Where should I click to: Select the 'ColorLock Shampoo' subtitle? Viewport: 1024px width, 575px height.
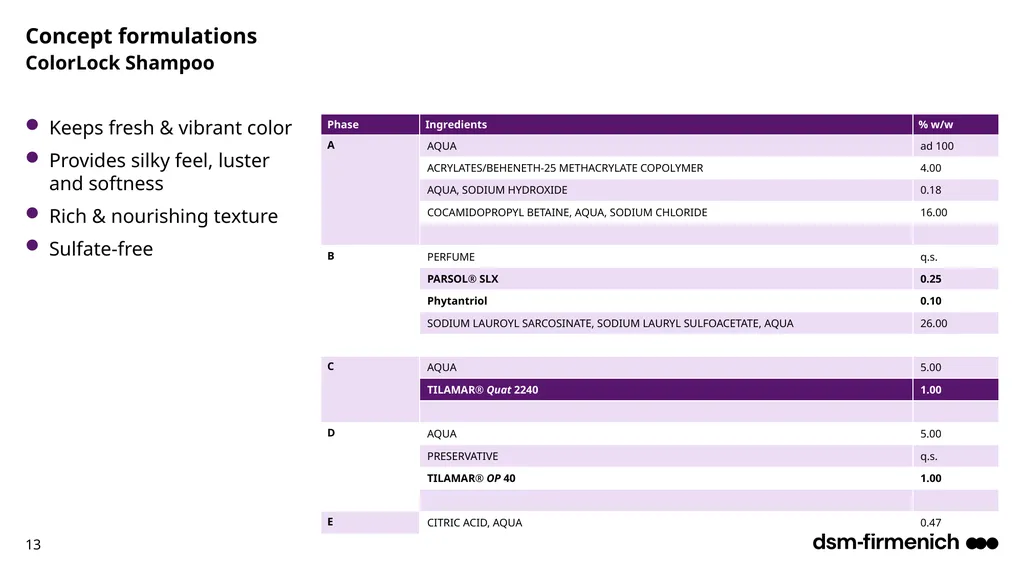(x=120, y=63)
